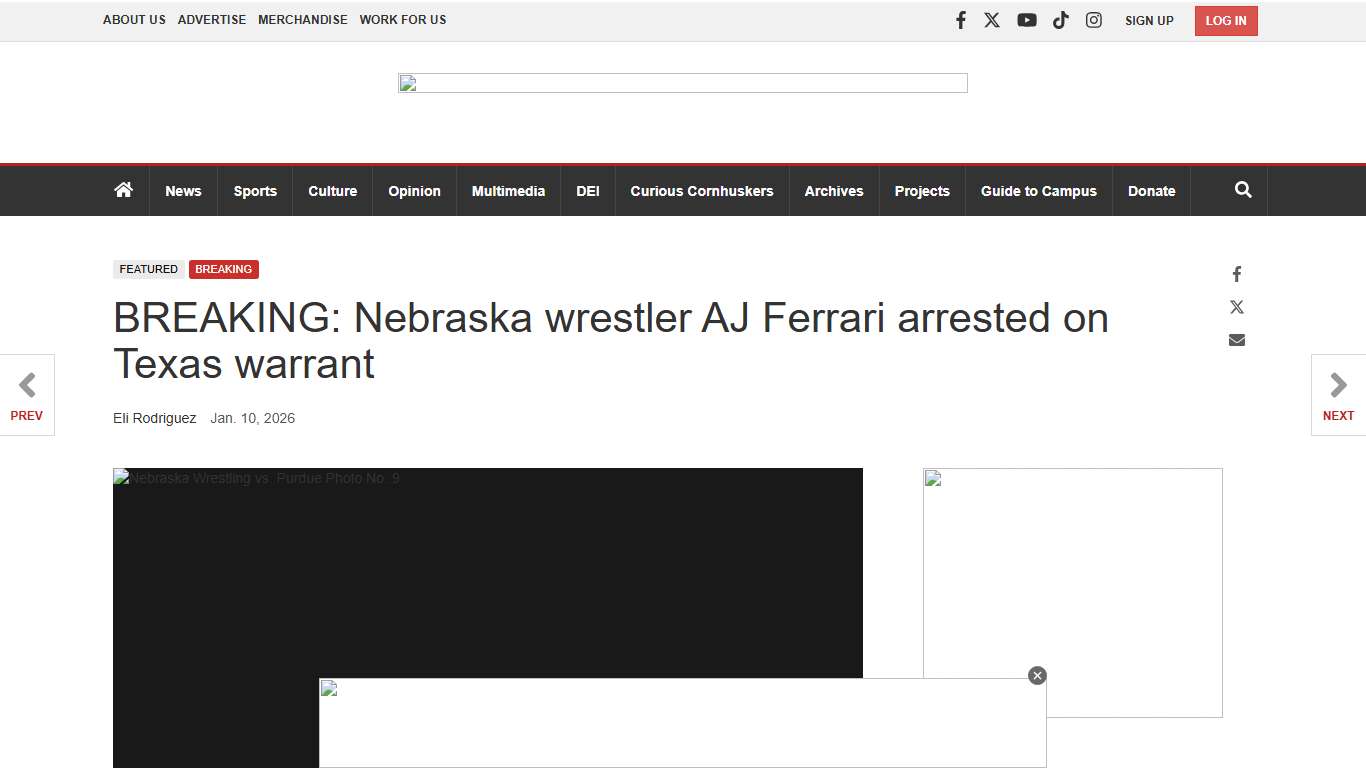Navigate to the next article with NEXT arrow

1338,395
